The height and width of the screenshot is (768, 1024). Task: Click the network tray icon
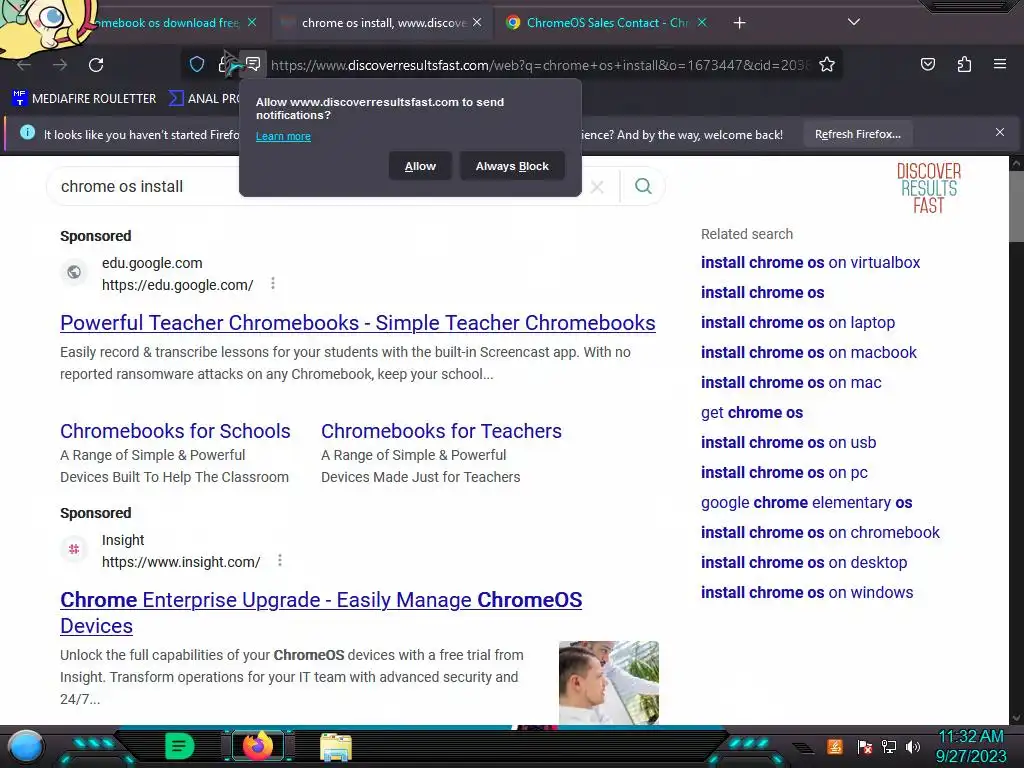(x=889, y=746)
